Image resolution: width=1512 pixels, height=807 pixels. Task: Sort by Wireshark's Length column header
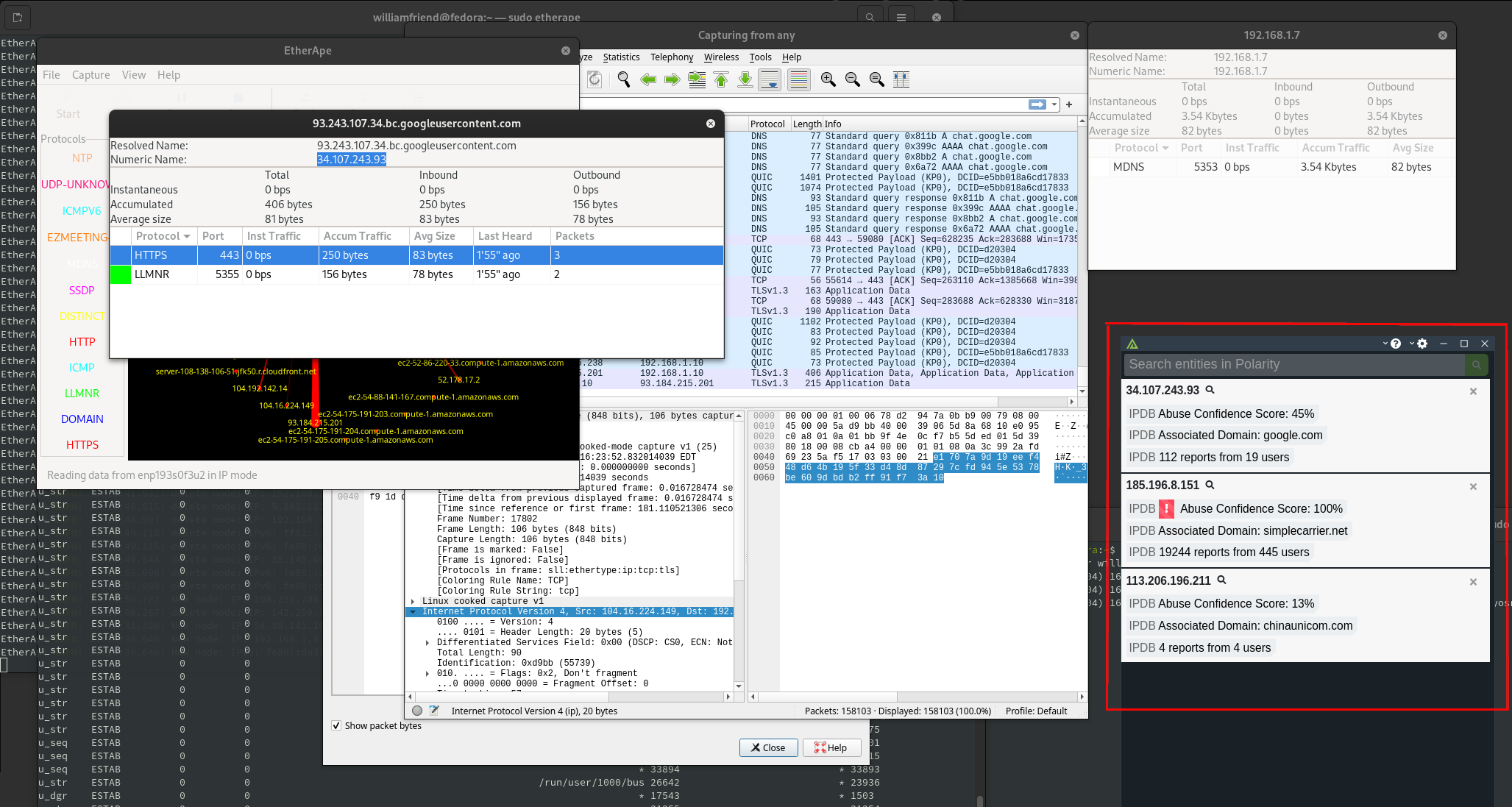coord(807,124)
